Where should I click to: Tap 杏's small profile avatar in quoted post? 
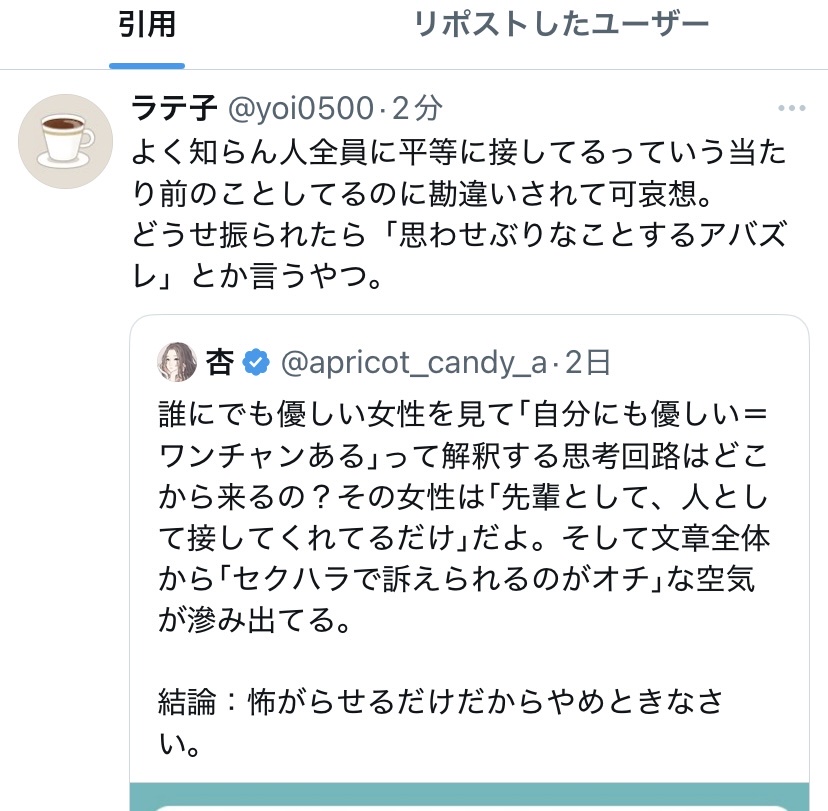(x=177, y=362)
